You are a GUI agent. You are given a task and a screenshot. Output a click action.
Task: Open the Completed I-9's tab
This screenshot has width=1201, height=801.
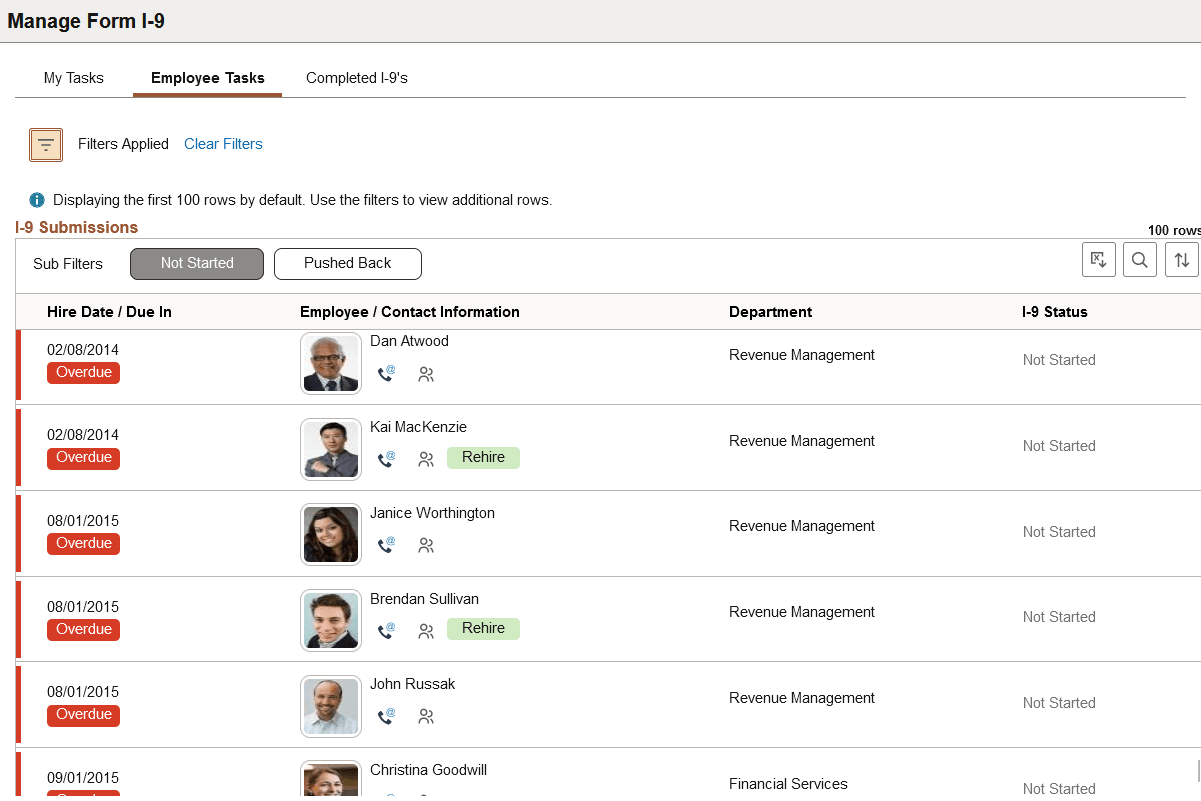356,77
